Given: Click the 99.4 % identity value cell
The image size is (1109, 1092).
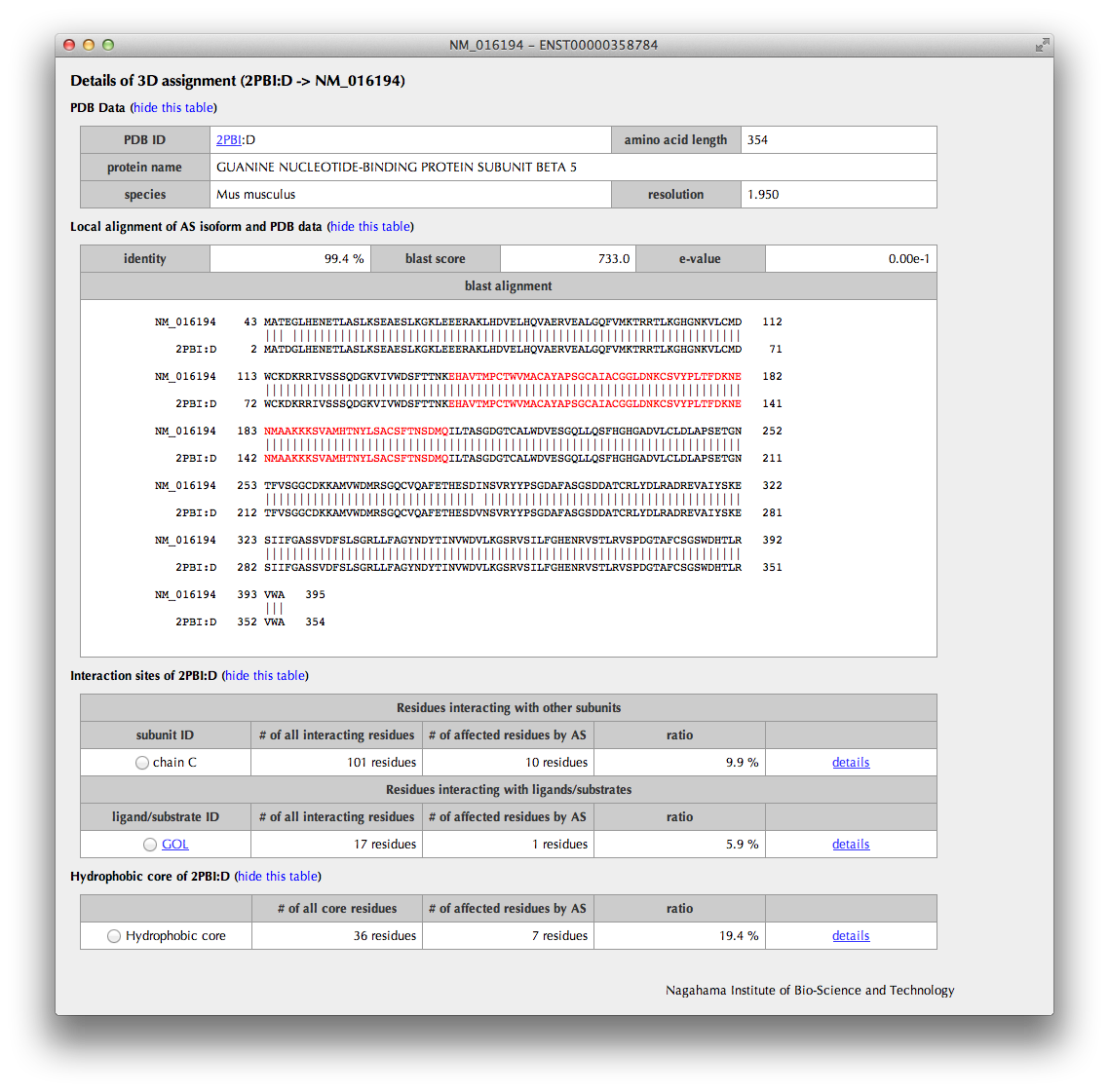Looking at the screenshot, I should point(289,259).
